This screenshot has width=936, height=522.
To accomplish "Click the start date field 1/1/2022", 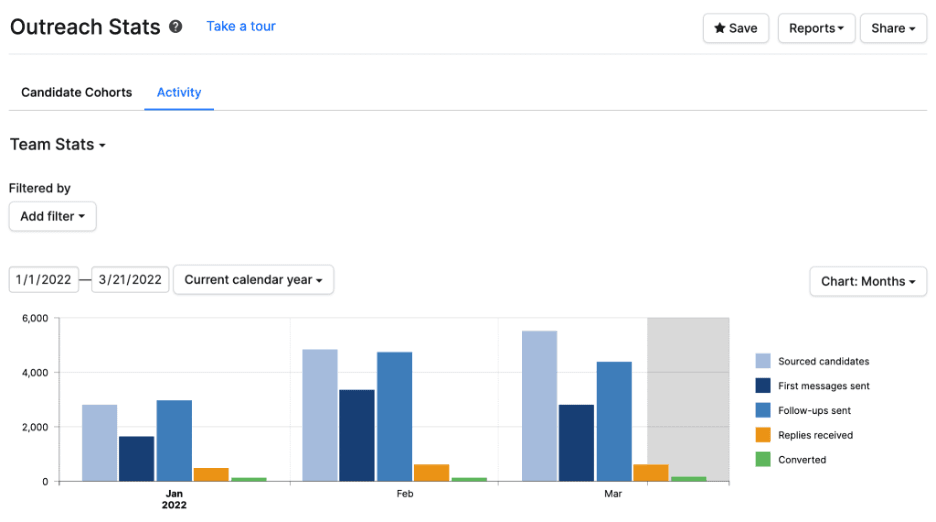I will tap(44, 280).
